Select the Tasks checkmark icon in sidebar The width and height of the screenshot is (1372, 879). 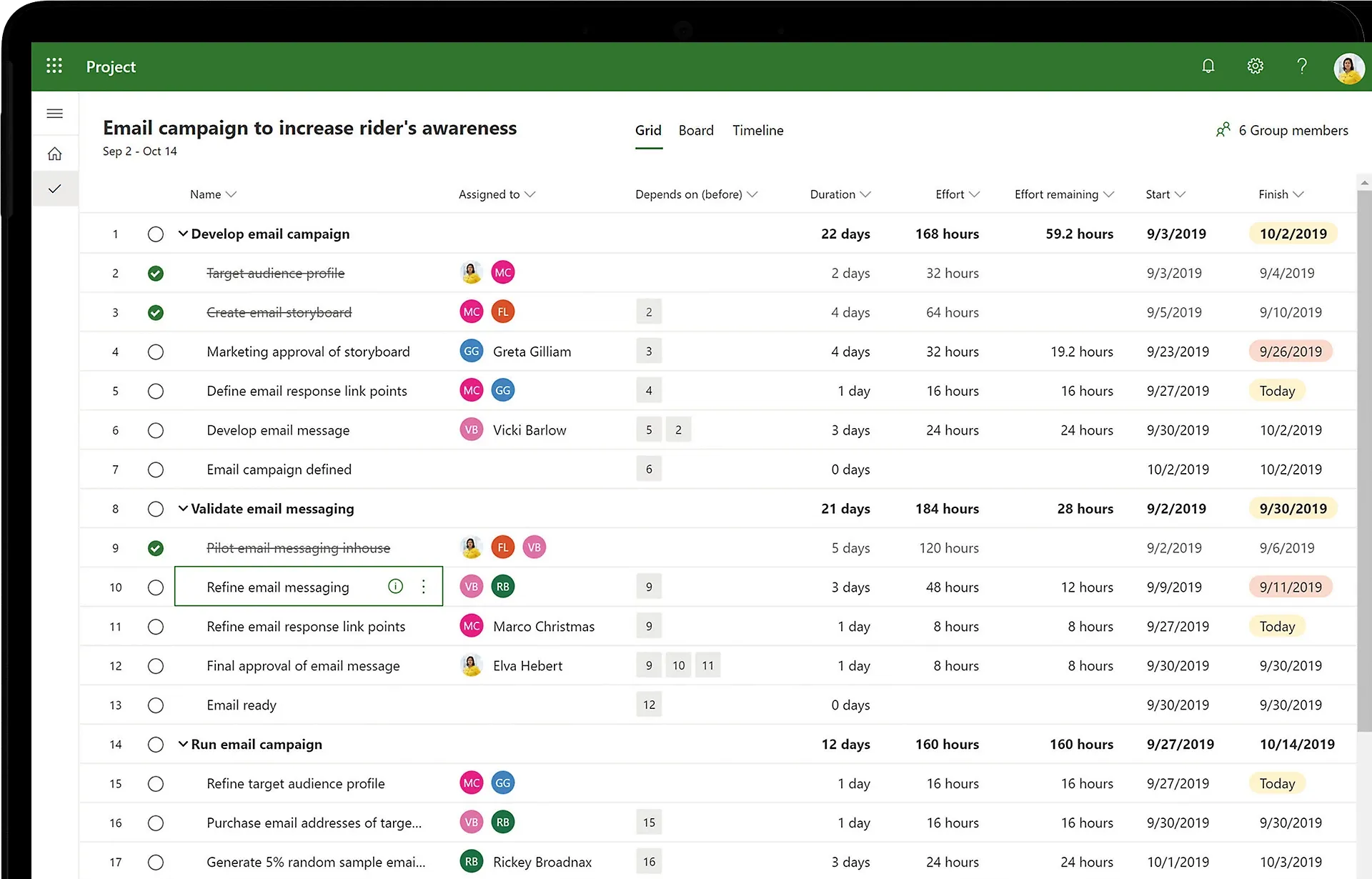pyautogui.click(x=55, y=189)
